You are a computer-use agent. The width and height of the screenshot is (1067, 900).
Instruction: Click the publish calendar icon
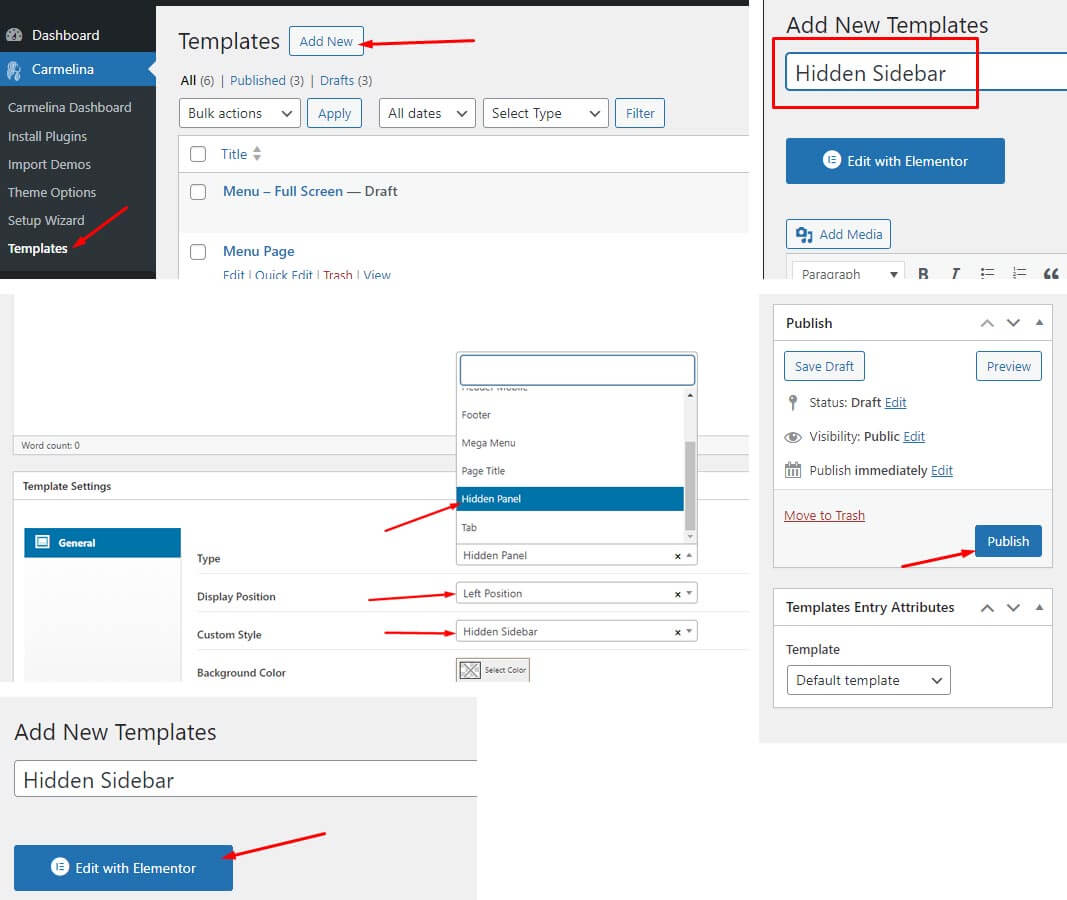[x=793, y=470]
